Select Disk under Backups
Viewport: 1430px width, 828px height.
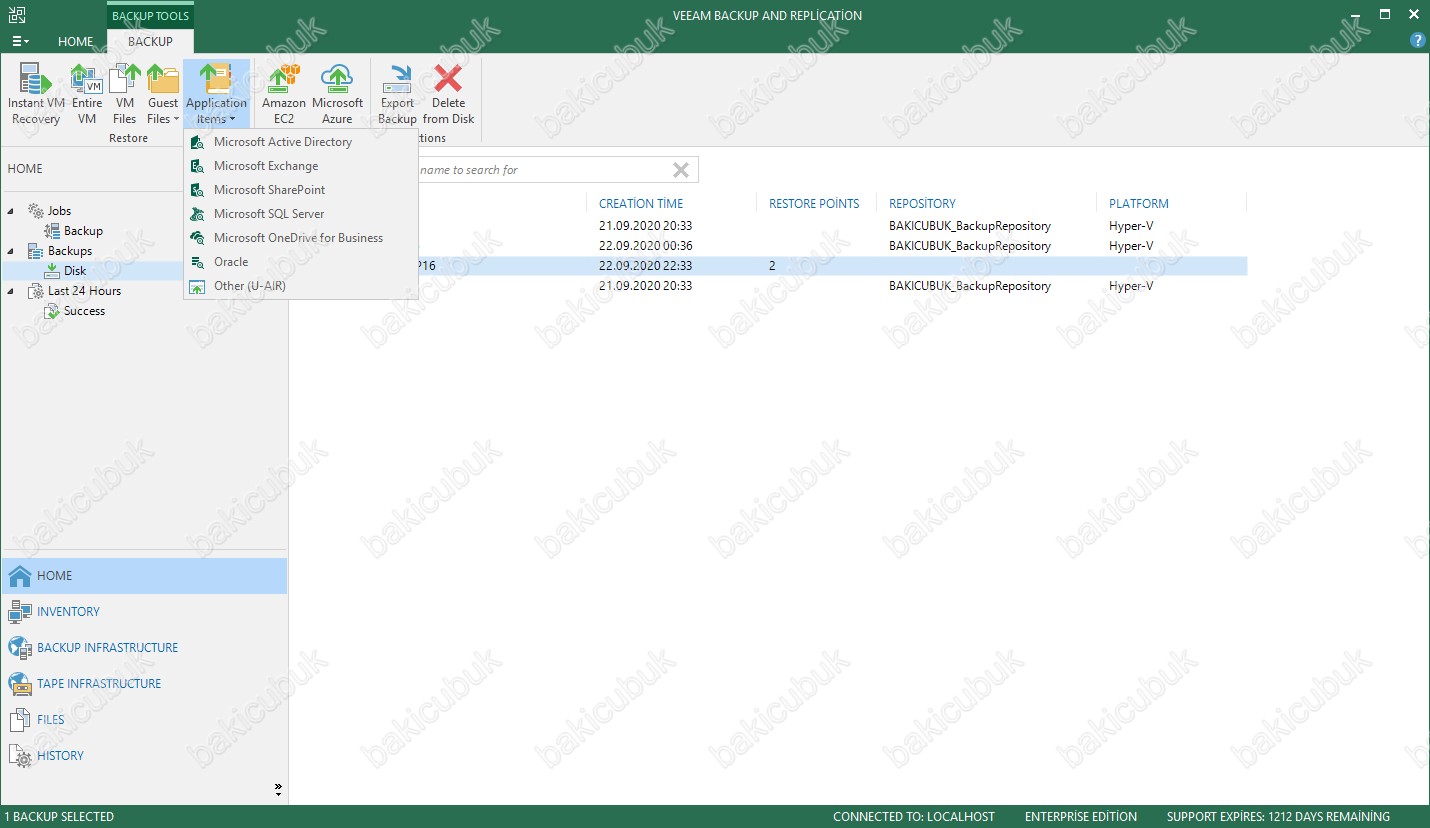tap(75, 271)
